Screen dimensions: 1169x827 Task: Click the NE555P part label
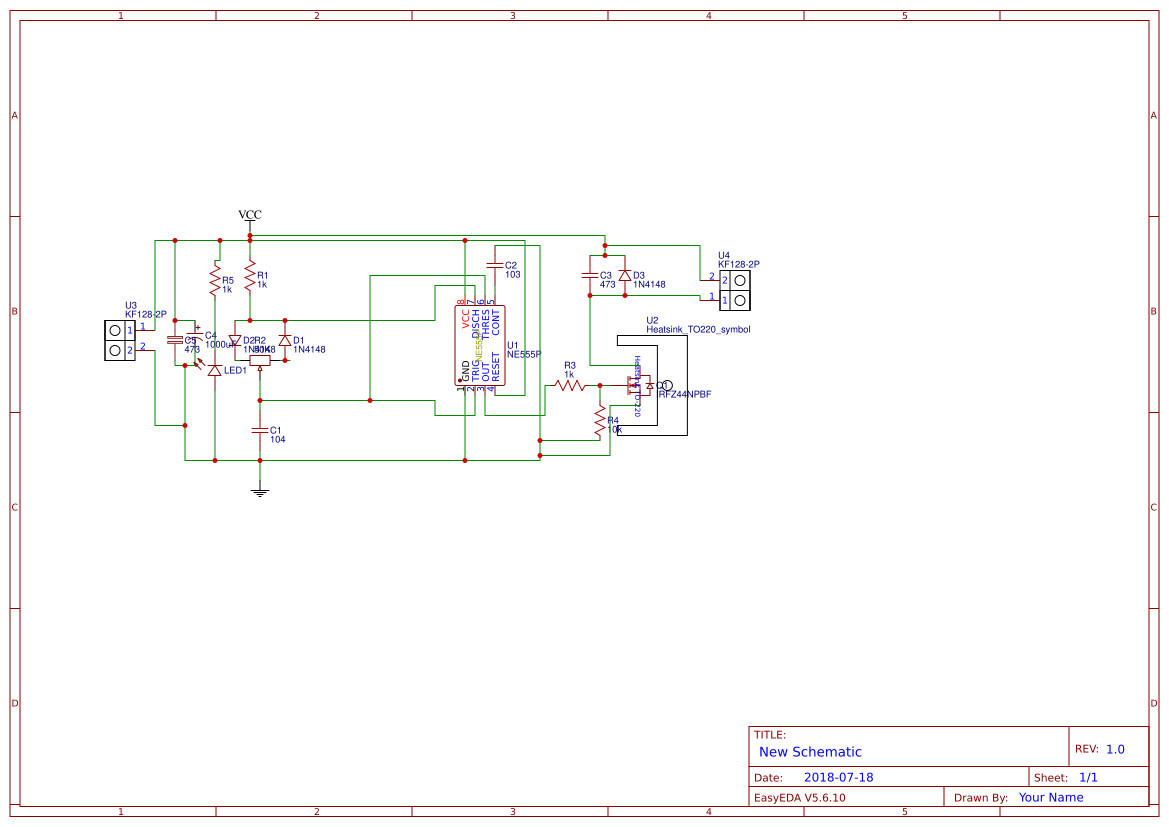(524, 355)
